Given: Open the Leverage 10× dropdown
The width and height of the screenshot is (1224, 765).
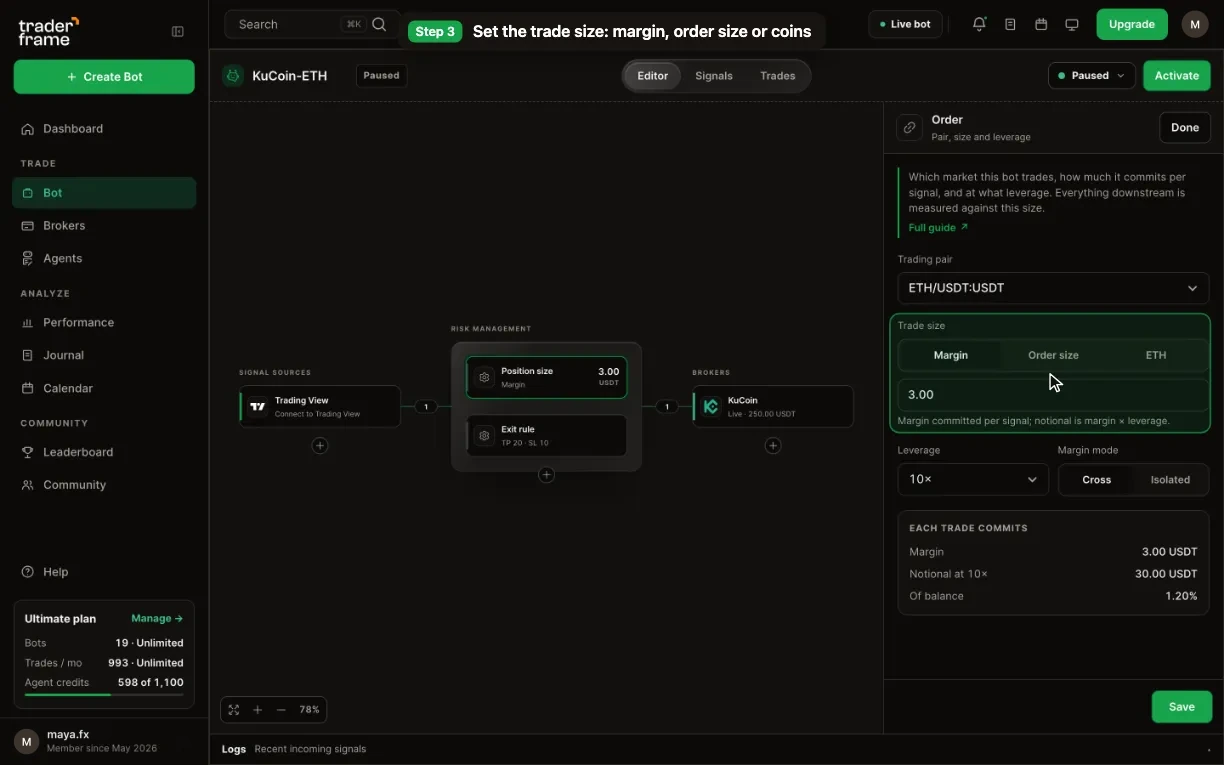Looking at the screenshot, I should (973, 479).
